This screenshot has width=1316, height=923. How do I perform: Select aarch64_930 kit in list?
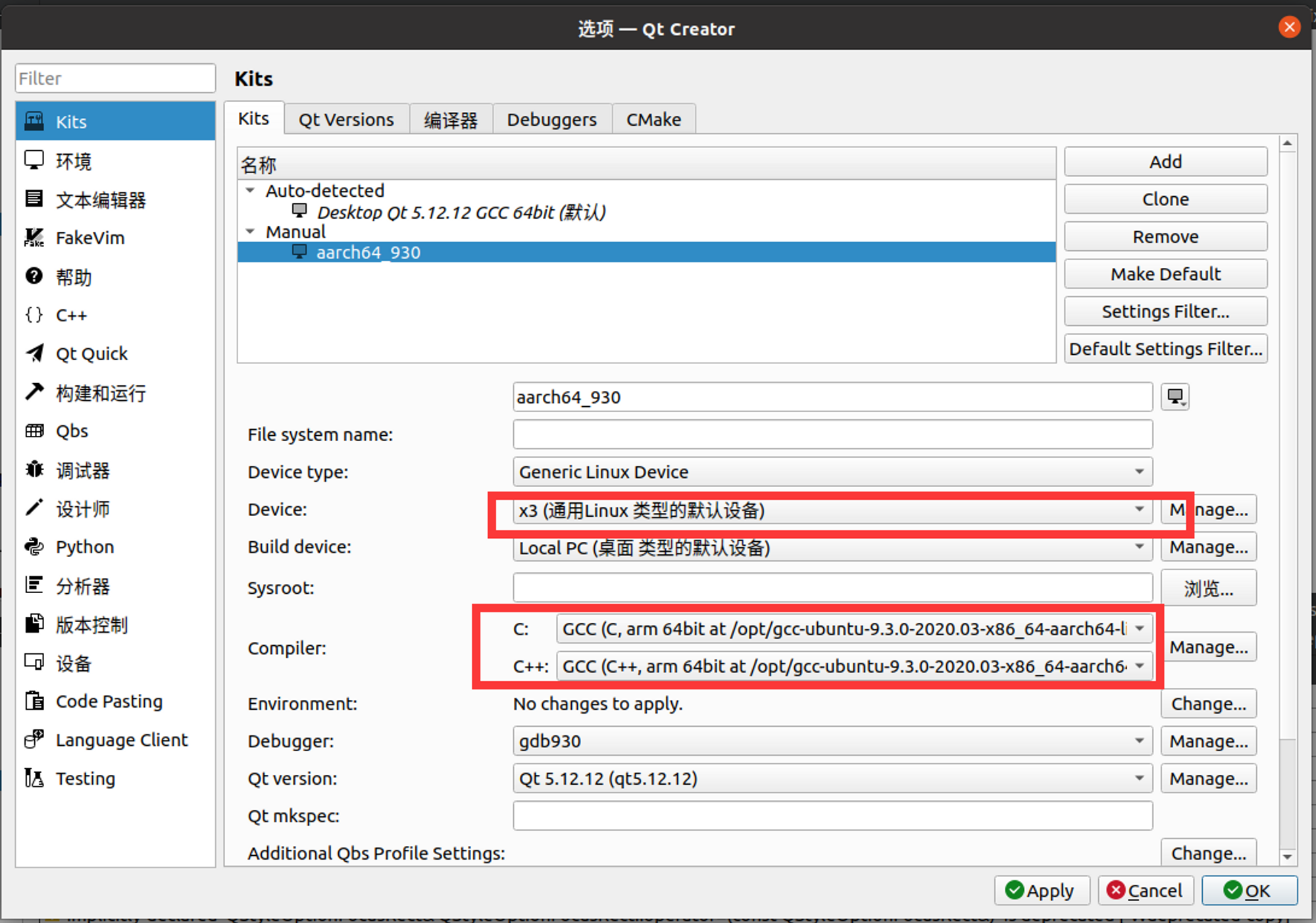(x=647, y=252)
